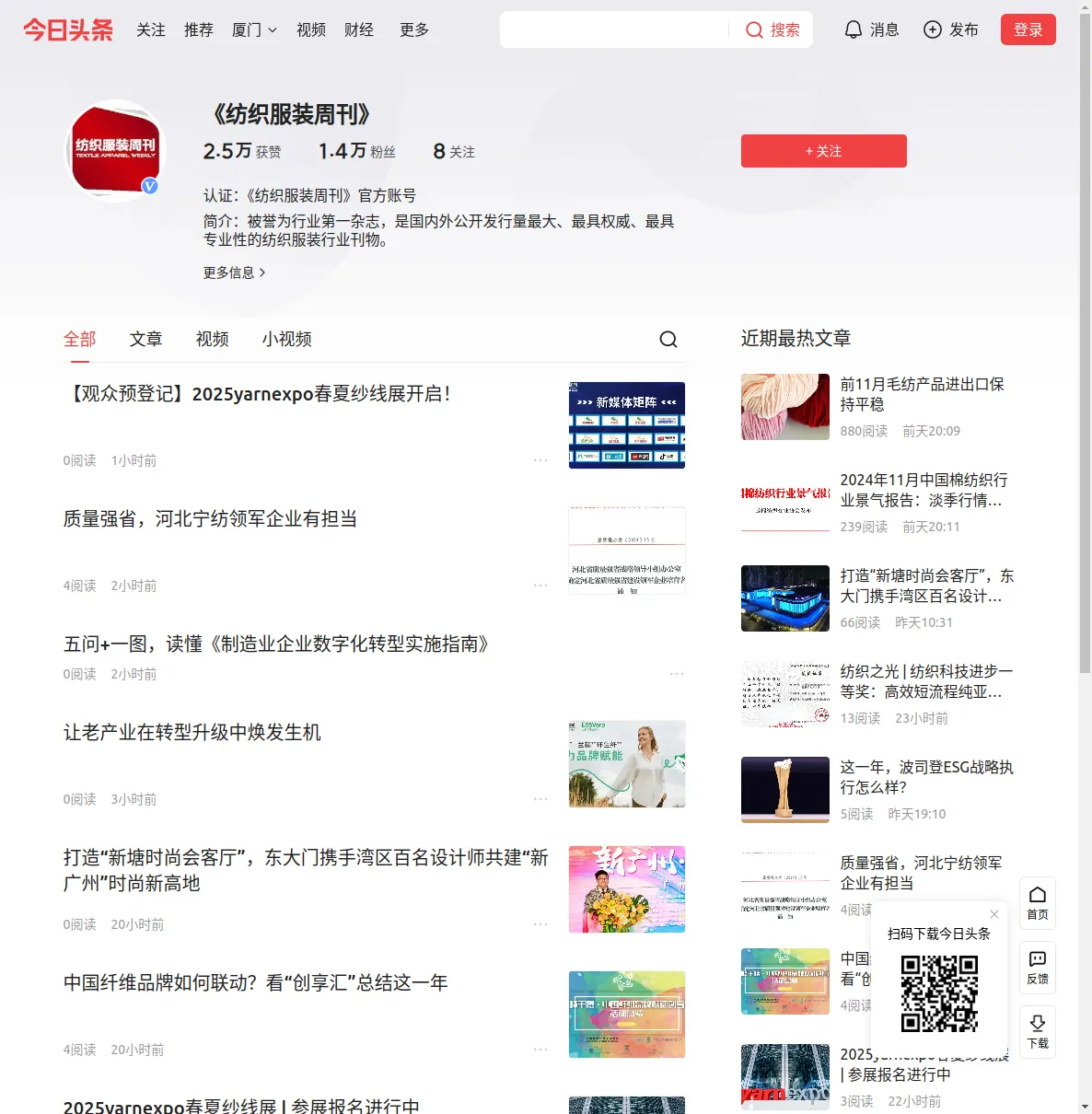
Task: Open article 质量强省，河北宁纺领军企业有担当 in feed
Action: tap(210, 519)
